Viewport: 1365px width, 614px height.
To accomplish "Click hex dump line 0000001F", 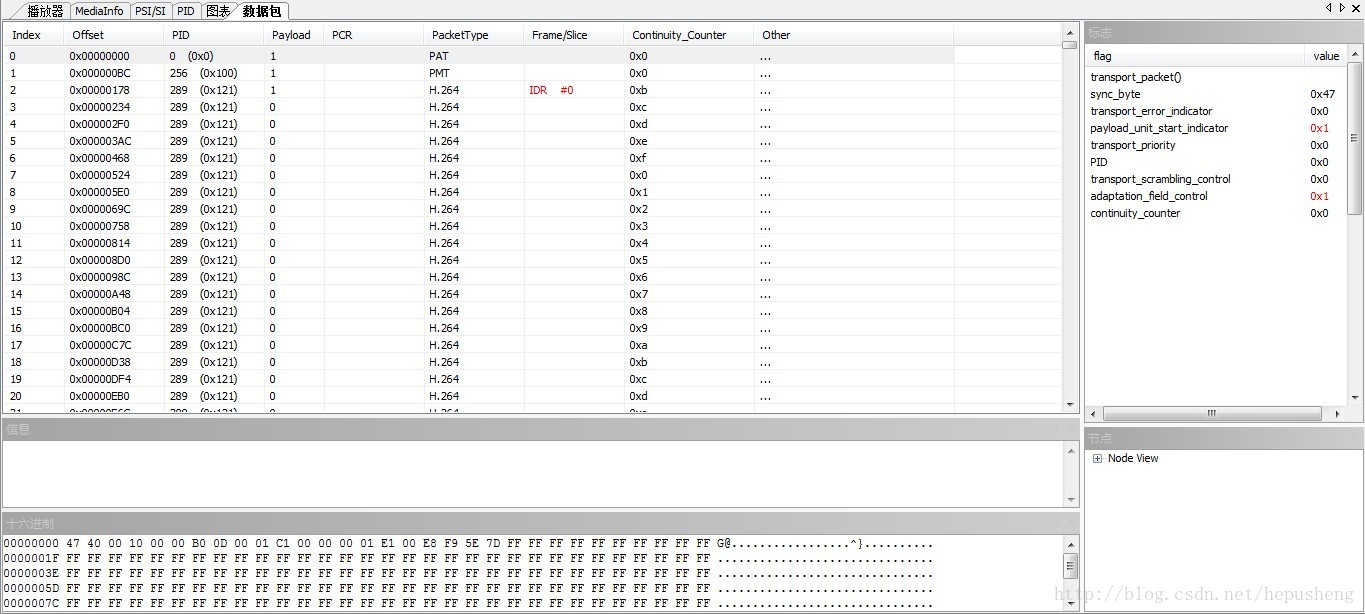I will coord(468,558).
